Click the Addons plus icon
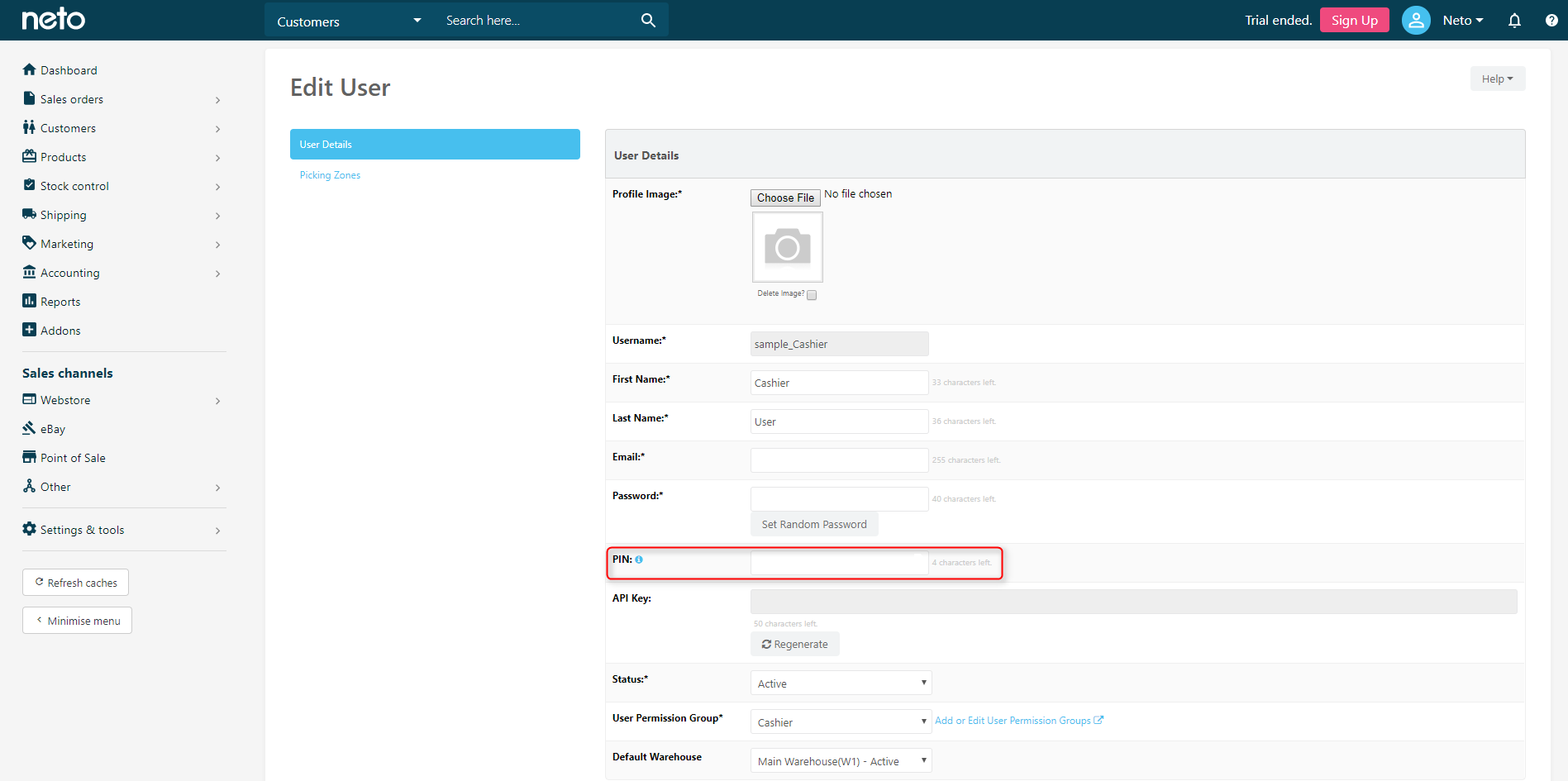The width and height of the screenshot is (1568, 781). point(30,330)
